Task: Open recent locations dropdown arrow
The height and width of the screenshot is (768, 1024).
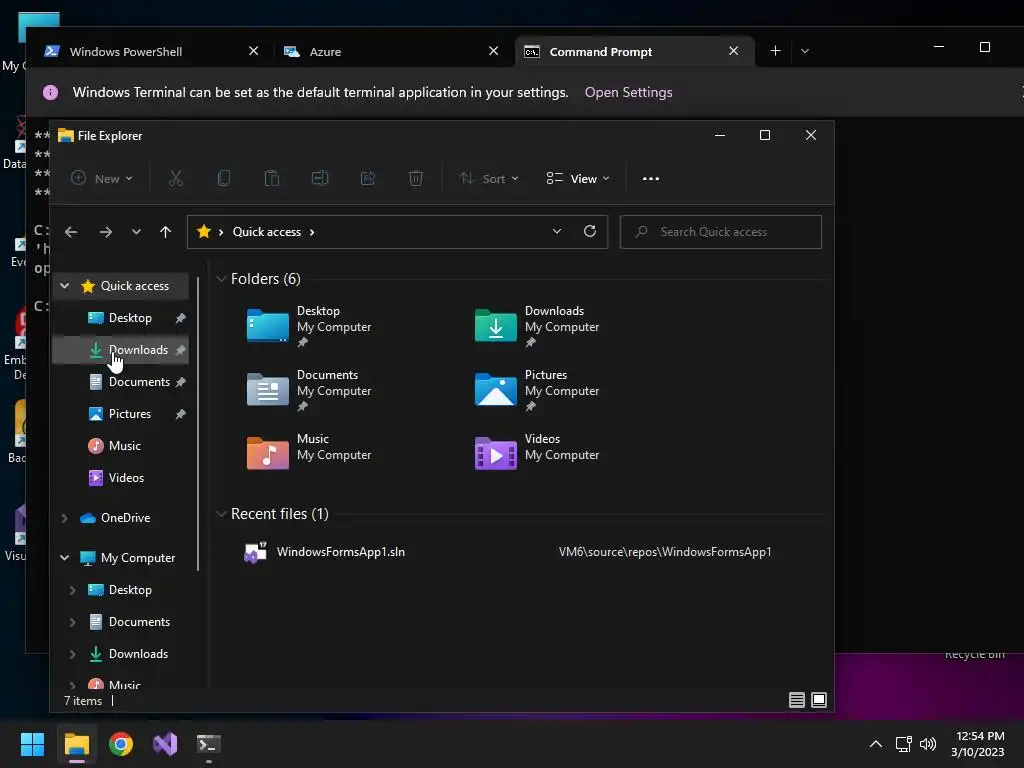Action: [136, 232]
